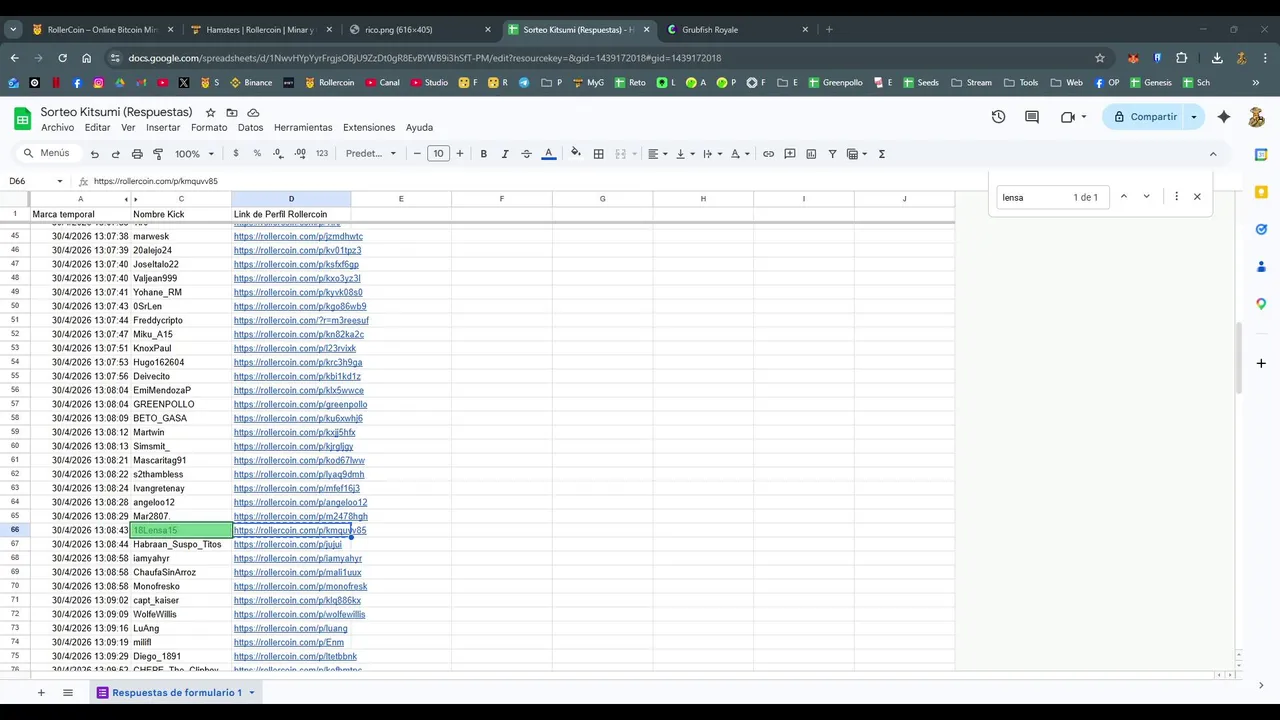
Task: Move document with folder icon
Action: [232, 113]
